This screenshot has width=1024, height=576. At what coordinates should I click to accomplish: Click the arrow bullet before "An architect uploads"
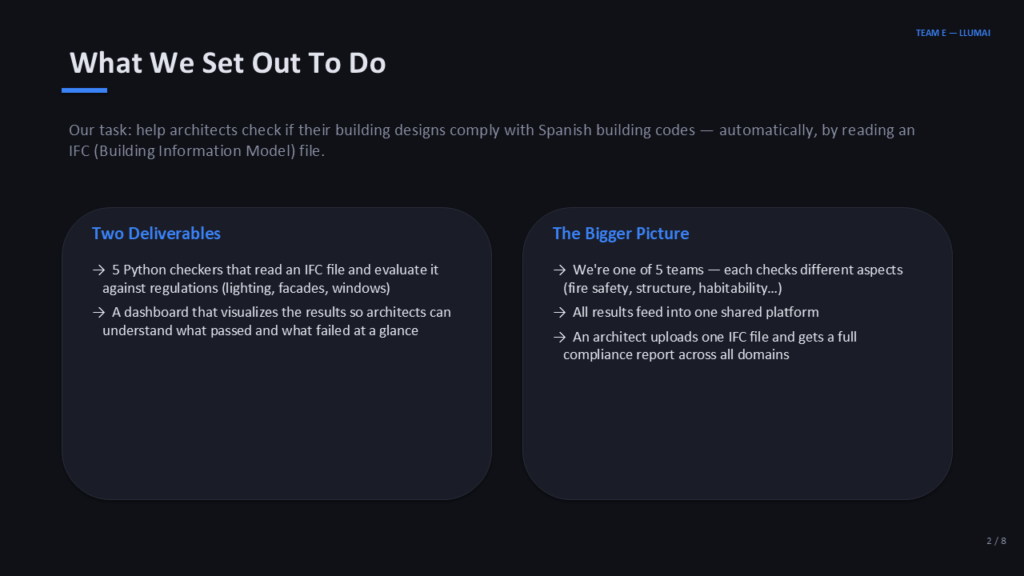click(559, 337)
